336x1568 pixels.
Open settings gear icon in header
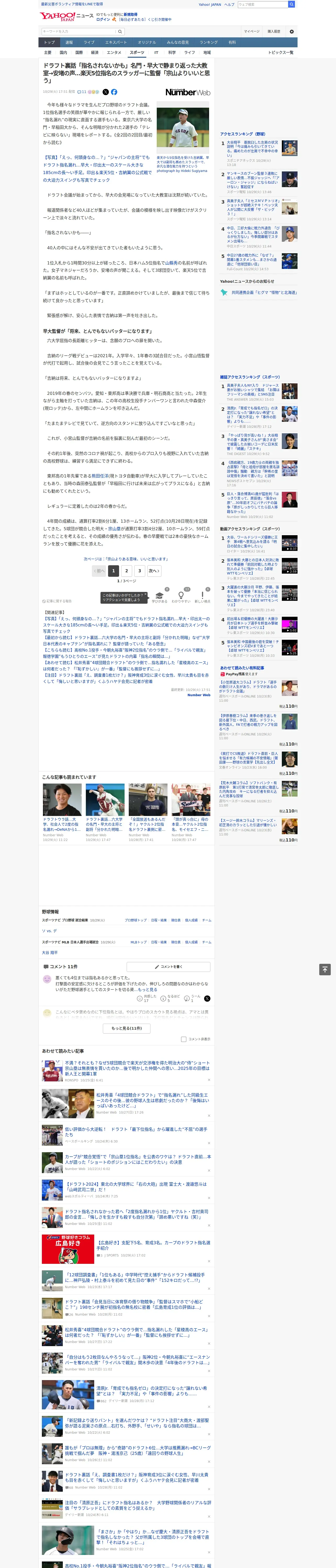click(292, 32)
